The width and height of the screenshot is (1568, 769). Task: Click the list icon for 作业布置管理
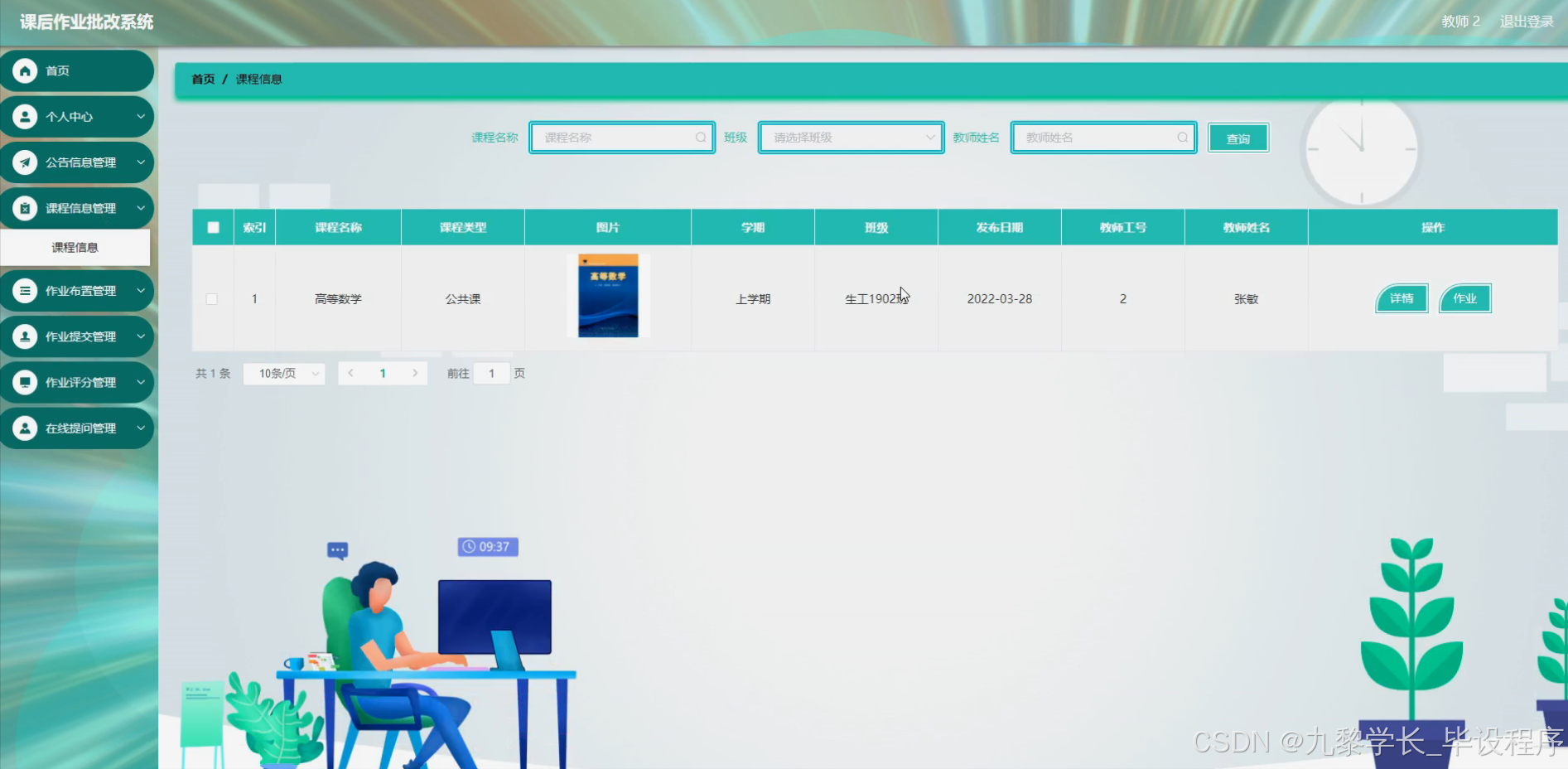[25, 291]
